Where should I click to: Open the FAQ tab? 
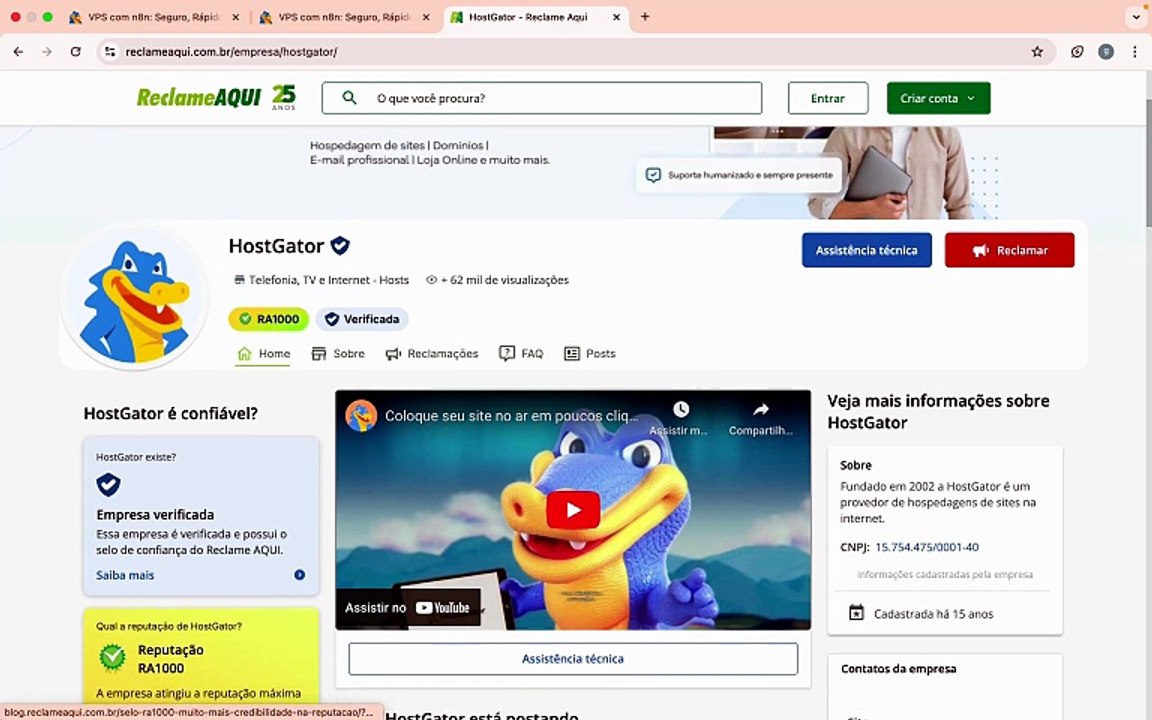pyautogui.click(x=521, y=353)
